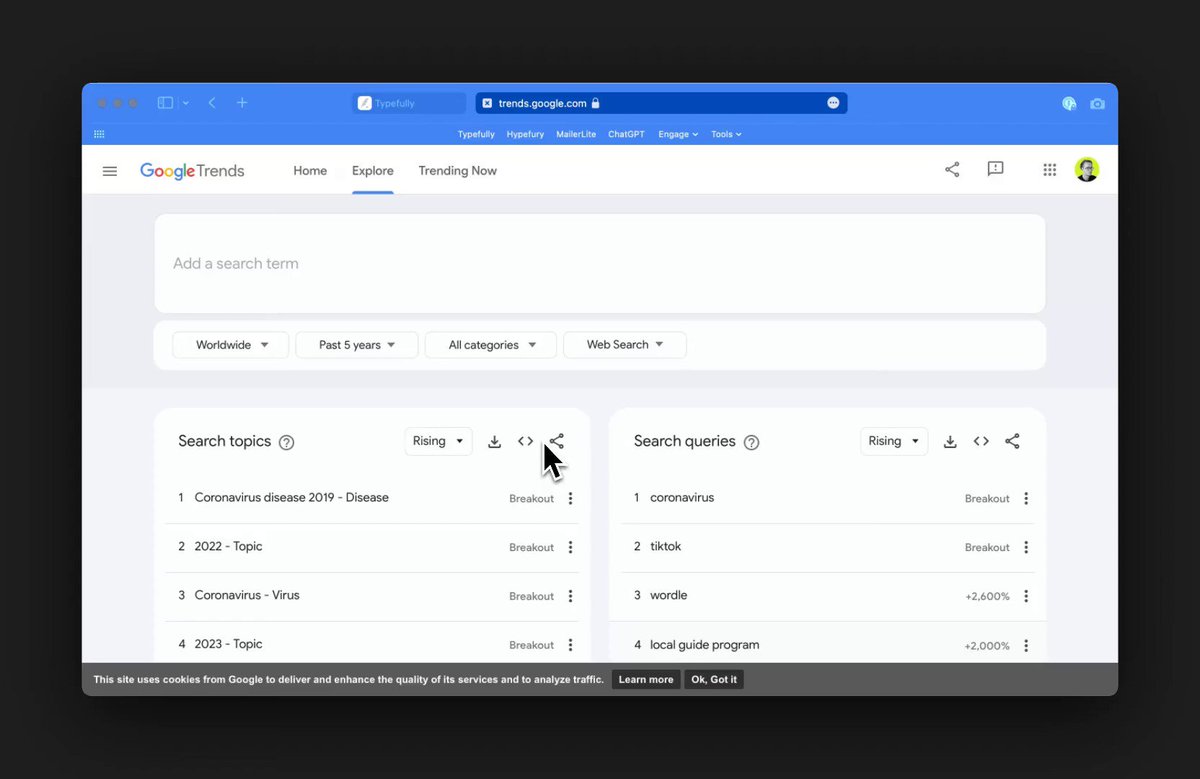Click Learn more in cookie banner
This screenshot has width=1200, height=779.
(646, 680)
